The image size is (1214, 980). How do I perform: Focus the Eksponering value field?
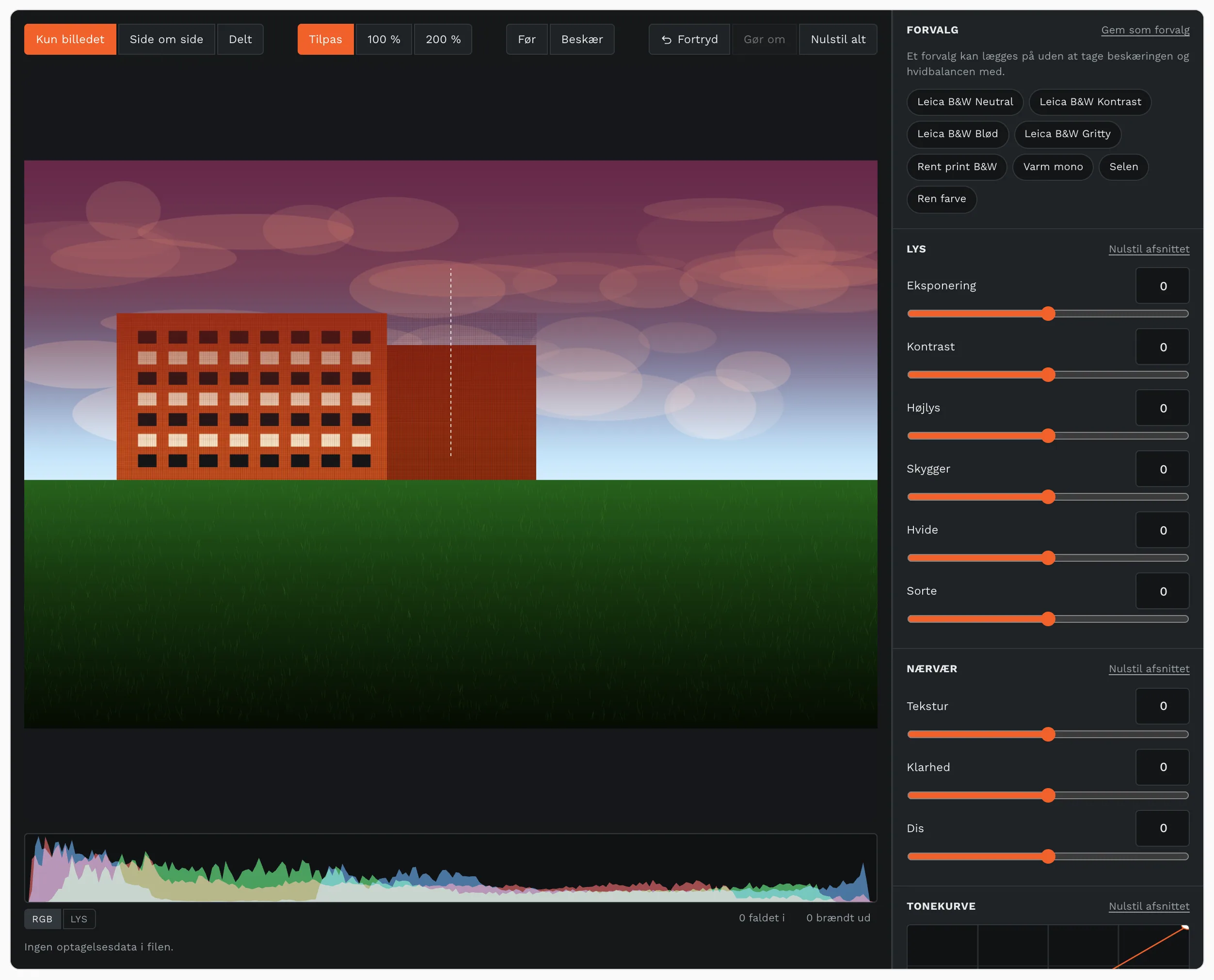click(x=1162, y=285)
